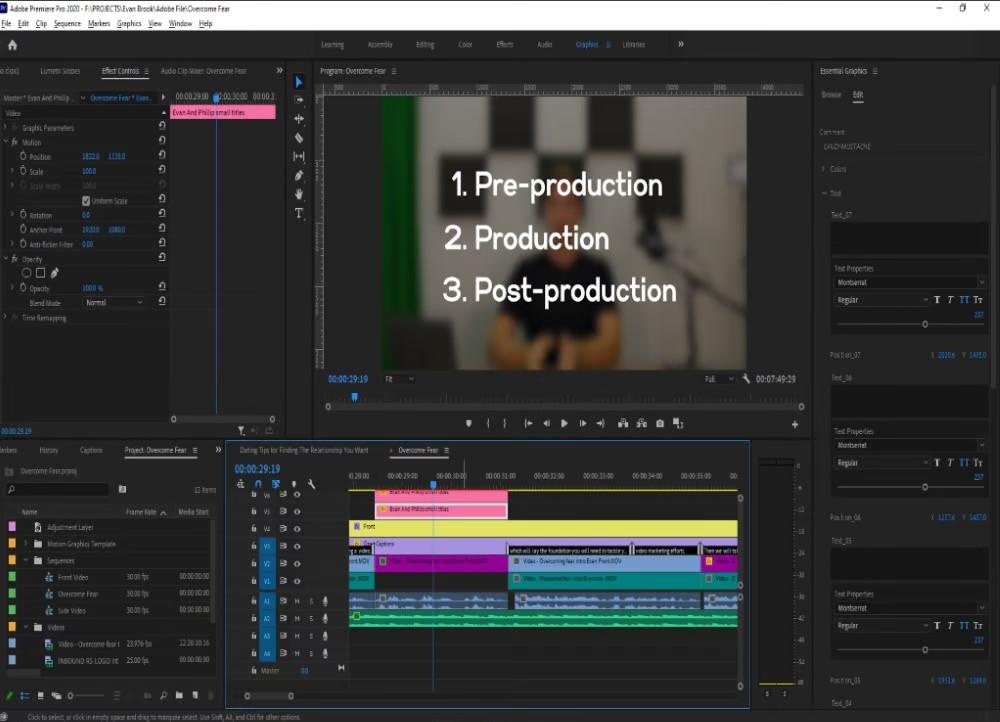
Task: Add a marker in Program monitor
Action: point(469,424)
